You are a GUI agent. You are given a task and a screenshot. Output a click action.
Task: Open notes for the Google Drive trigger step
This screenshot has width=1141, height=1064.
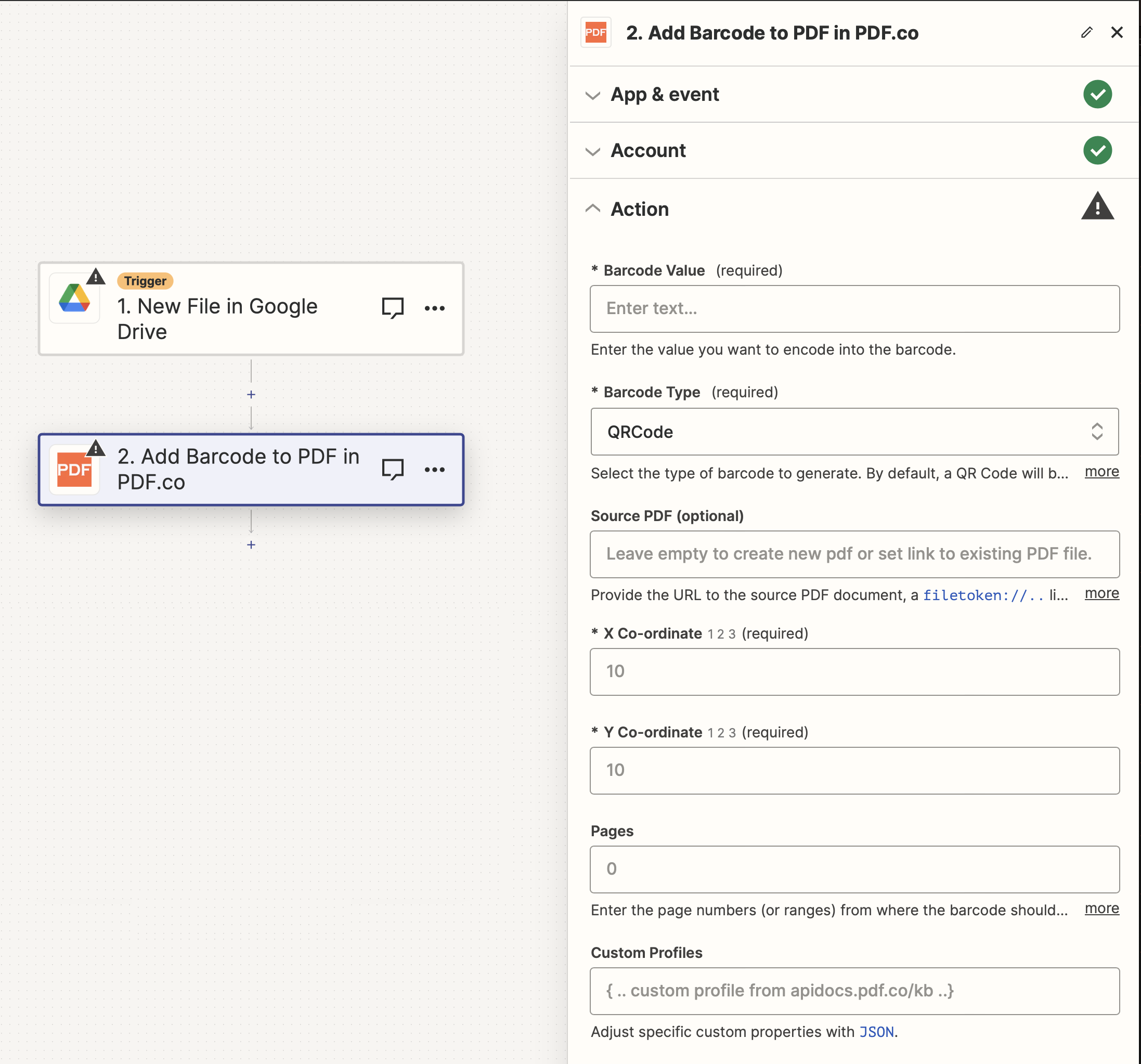(x=392, y=308)
